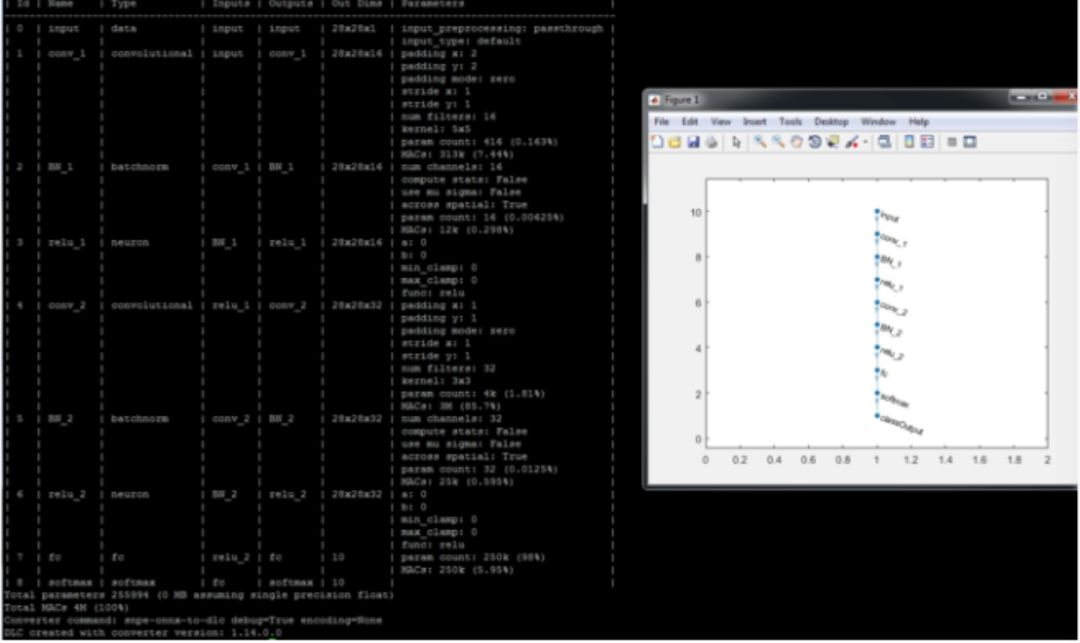
Task: Click the 'conv_2' node in the Figure 1 plot
Action: point(877,302)
